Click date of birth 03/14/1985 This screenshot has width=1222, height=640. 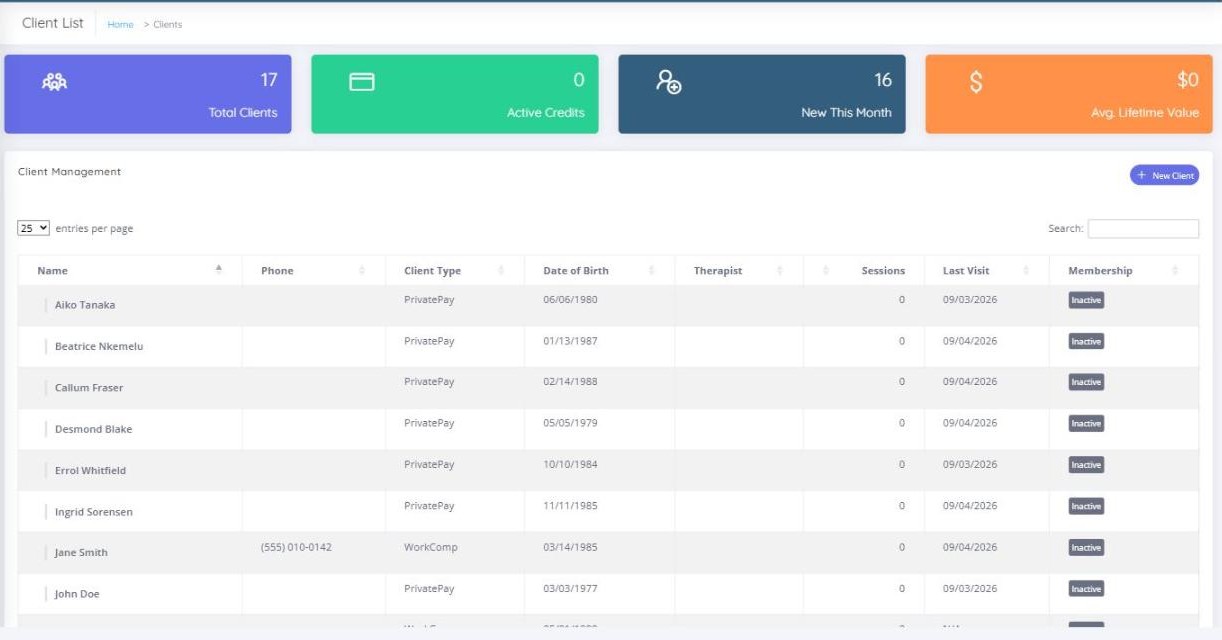(570, 547)
